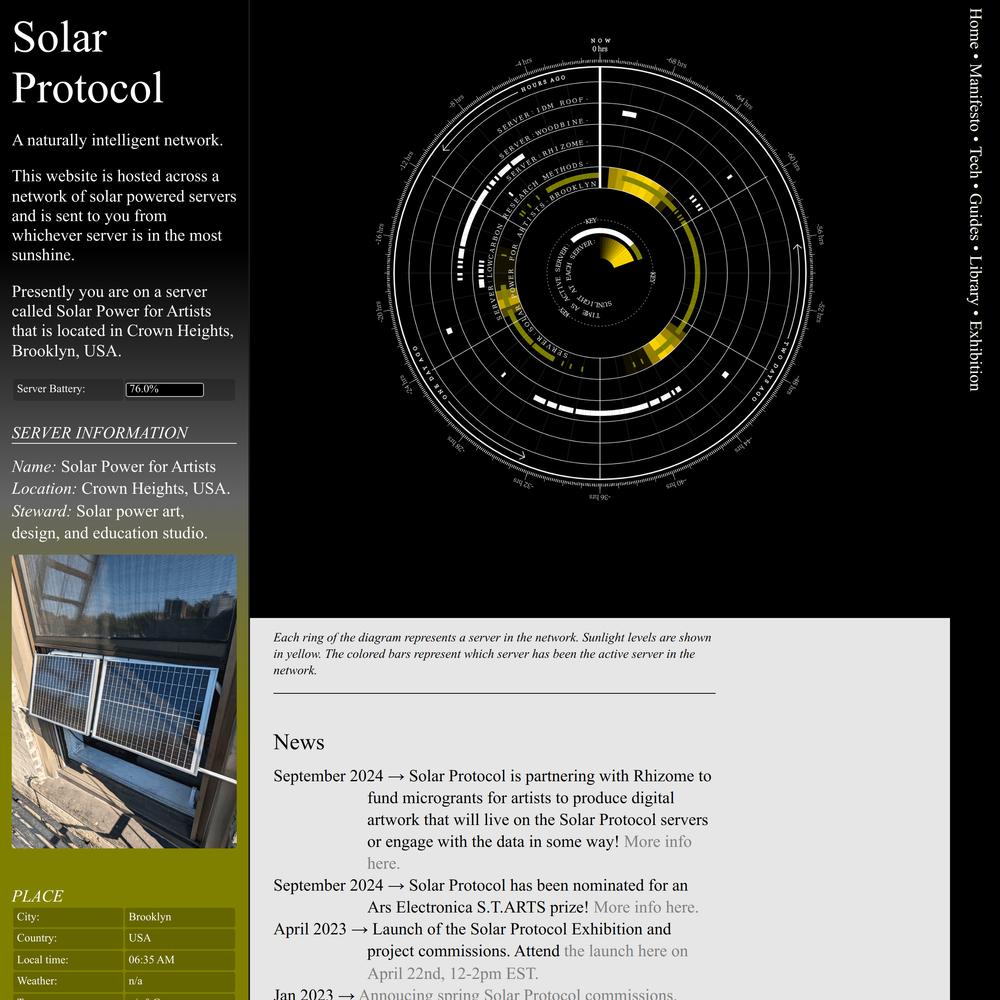The width and height of the screenshot is (1000, 1000).
Task: Click the SERVER INFORMATION heading
Action: (99, 432)
